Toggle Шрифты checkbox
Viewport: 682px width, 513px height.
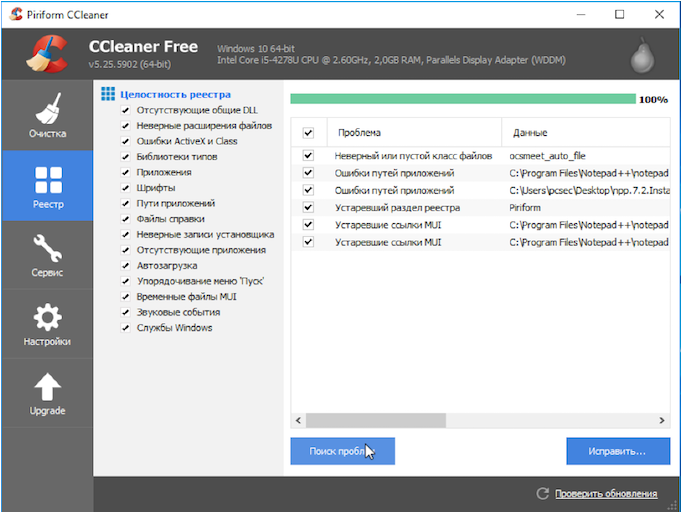[126, 188]
